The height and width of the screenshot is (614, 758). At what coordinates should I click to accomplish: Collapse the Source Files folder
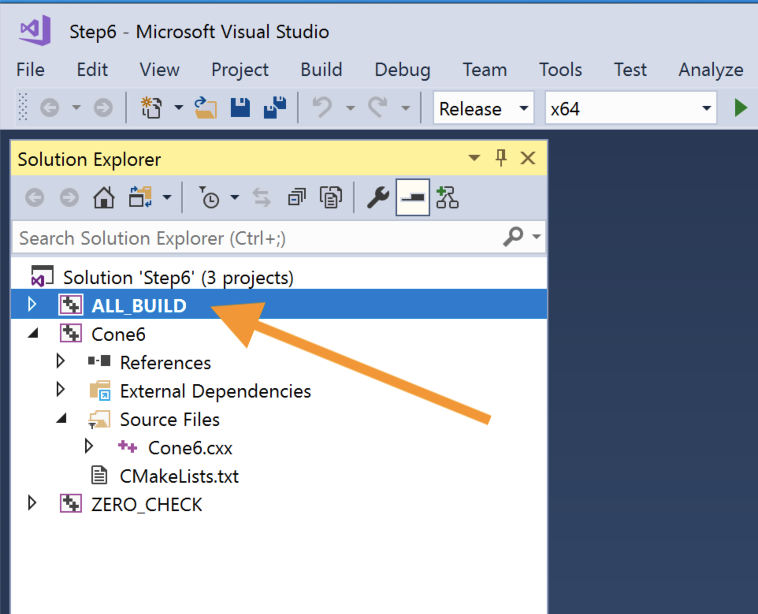[60, 419]
